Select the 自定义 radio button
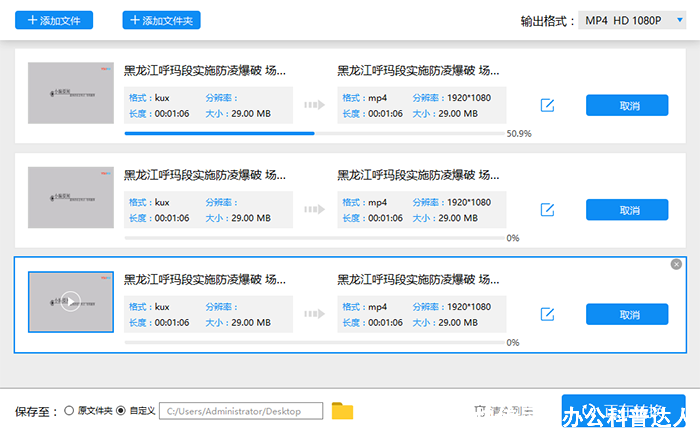This screenshot has width=700, height=433. (121, 410)
